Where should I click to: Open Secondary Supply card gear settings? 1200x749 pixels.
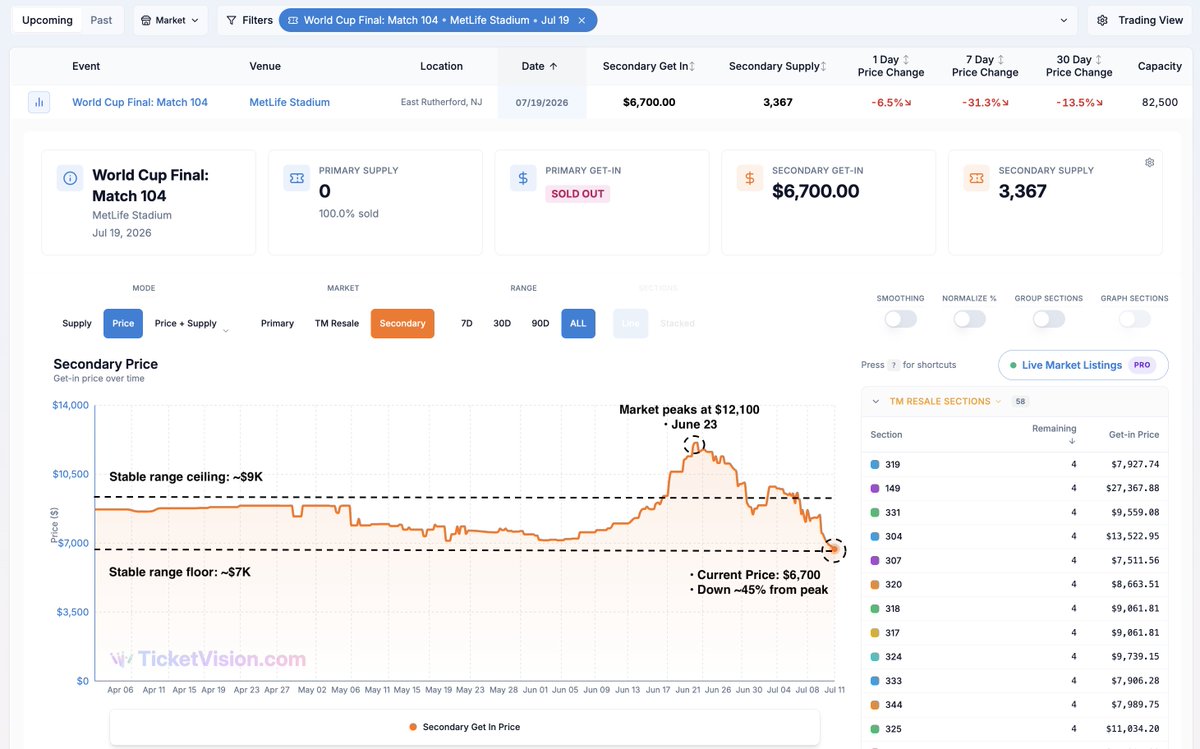coord(1150,162)
